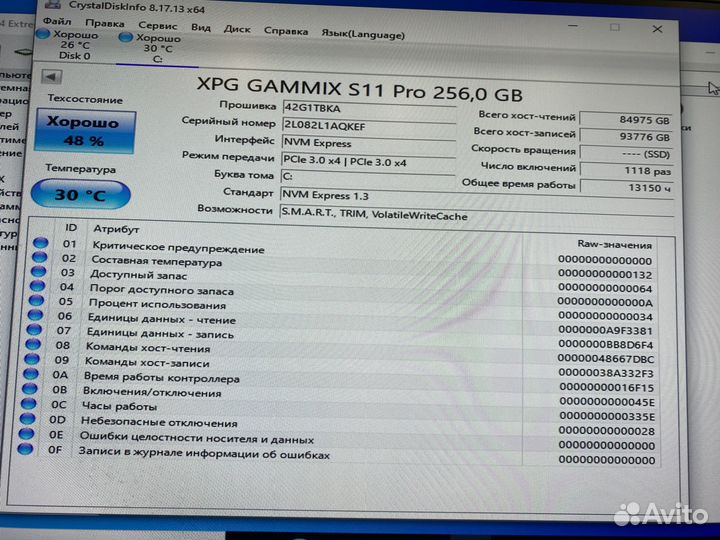Click the status icon for attribute 0A

tap(31, 373)
